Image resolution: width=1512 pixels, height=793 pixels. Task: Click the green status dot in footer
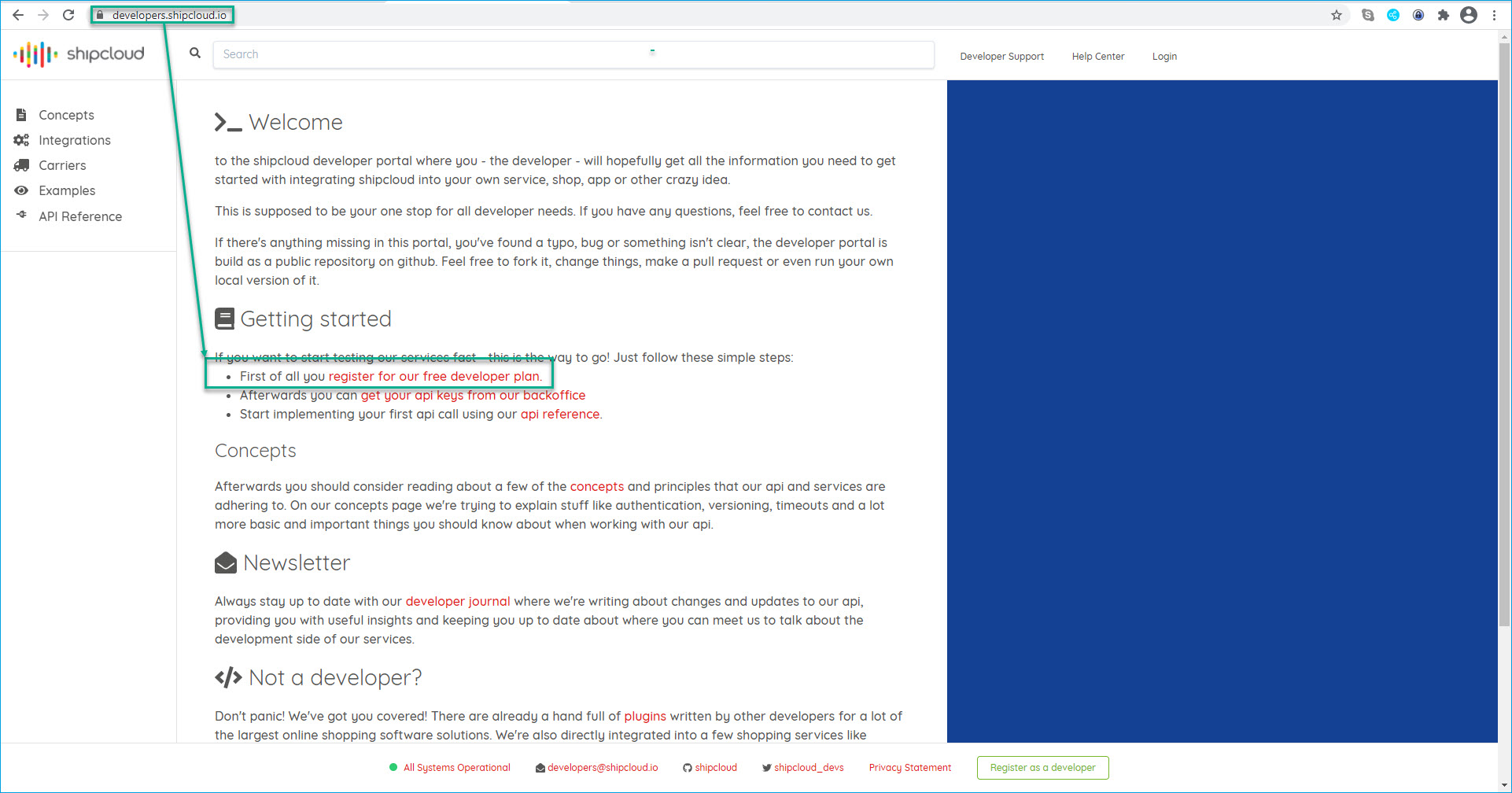393,767
